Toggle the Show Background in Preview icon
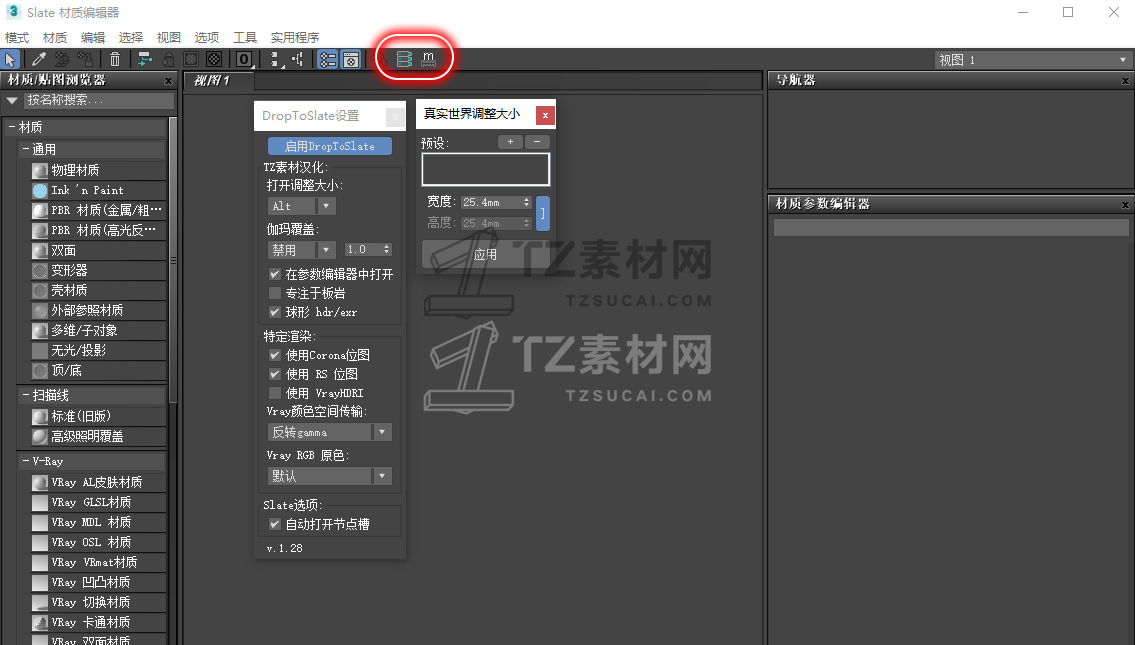This screenshot has height=645, width=1135. tap(214, 59)
